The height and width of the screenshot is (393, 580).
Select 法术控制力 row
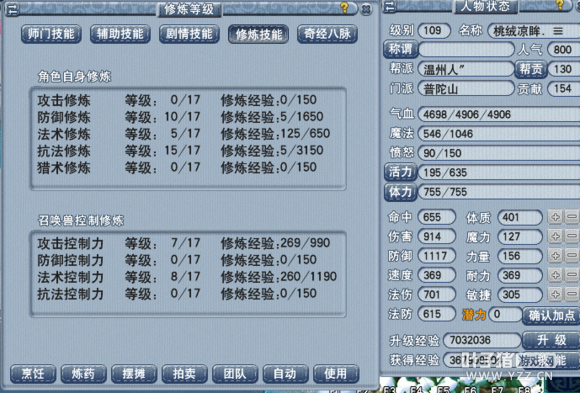(x=187, y=277)
